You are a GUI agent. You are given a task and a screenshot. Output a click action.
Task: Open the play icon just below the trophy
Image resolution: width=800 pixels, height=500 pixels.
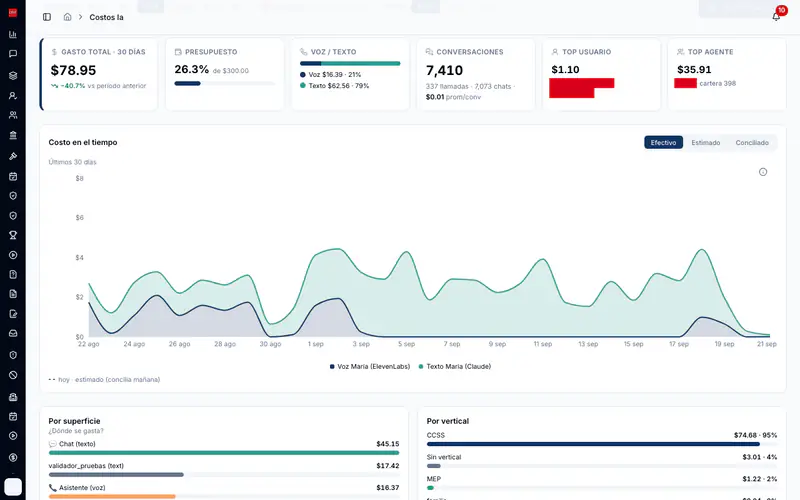pos(13,255)
